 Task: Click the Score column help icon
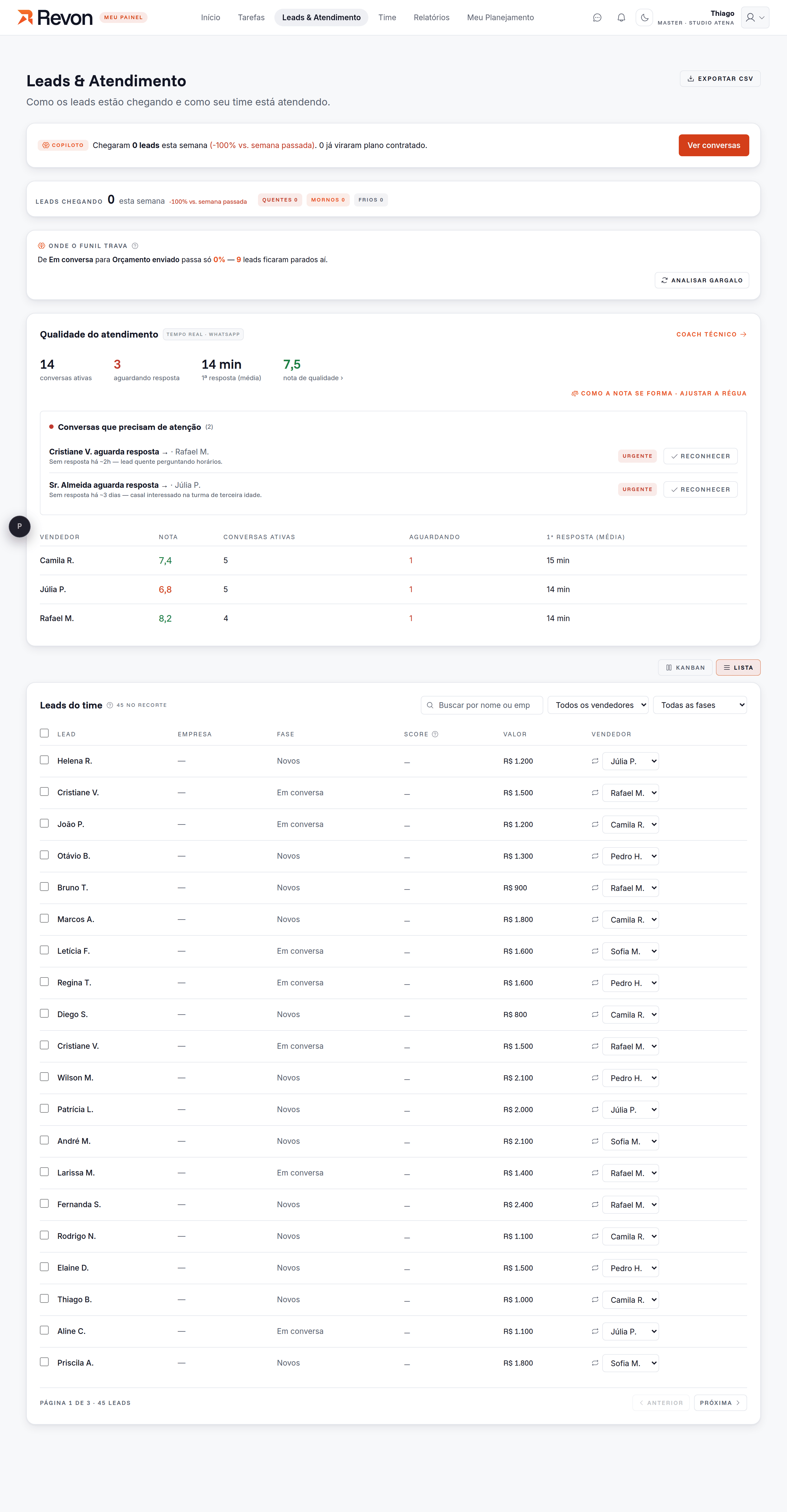tap(435, 734)
